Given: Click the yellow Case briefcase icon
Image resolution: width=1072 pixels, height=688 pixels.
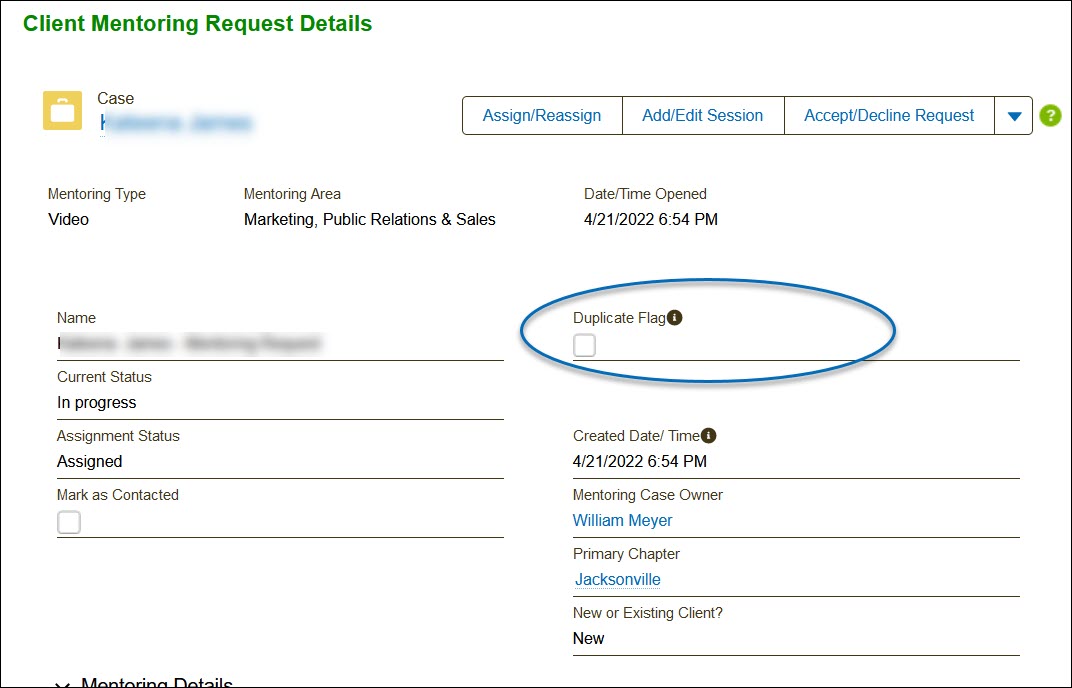Looking at the screenshot, I should tap(62, 110).
